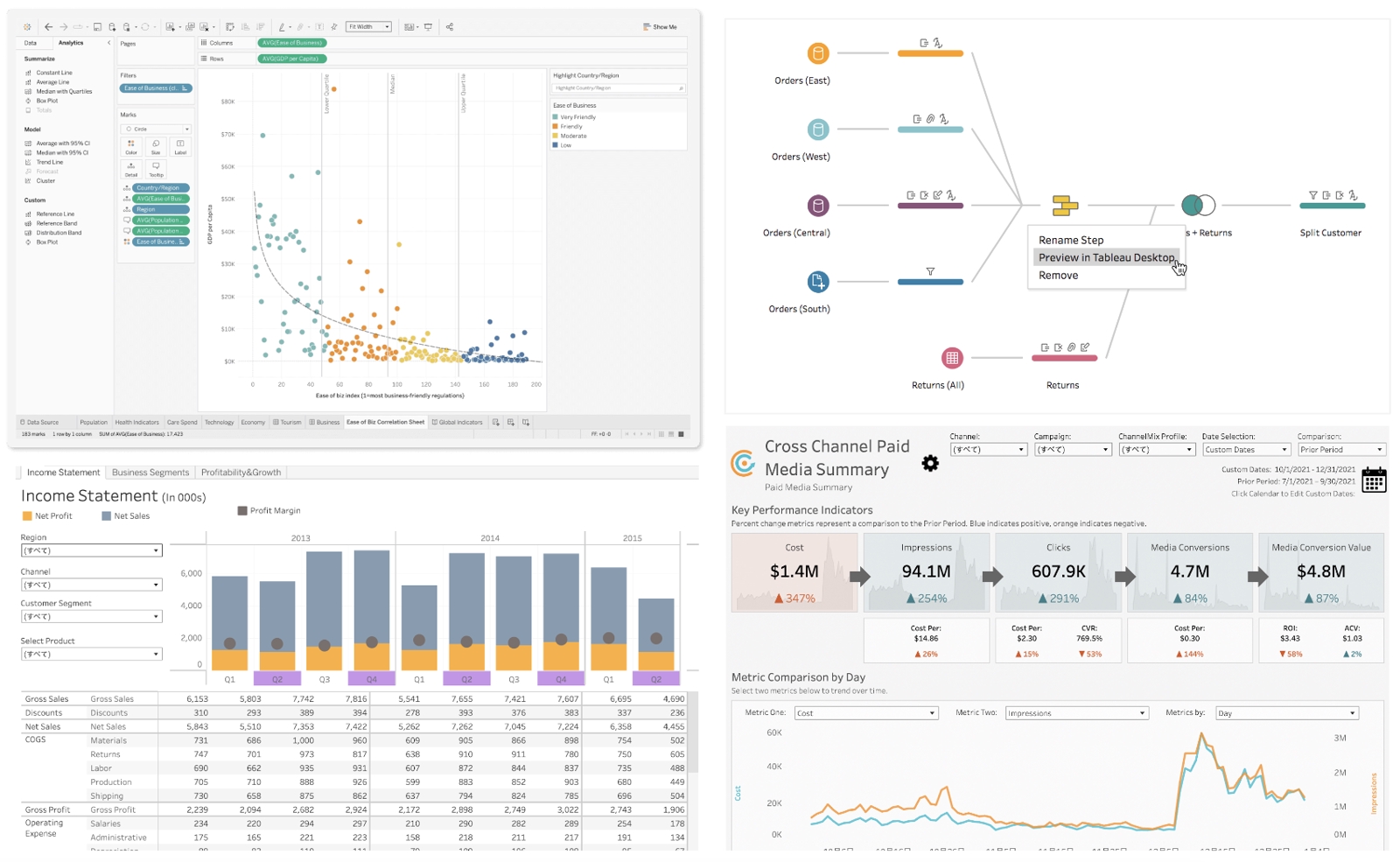Click the Size button on Marks card

pos(156,146)
